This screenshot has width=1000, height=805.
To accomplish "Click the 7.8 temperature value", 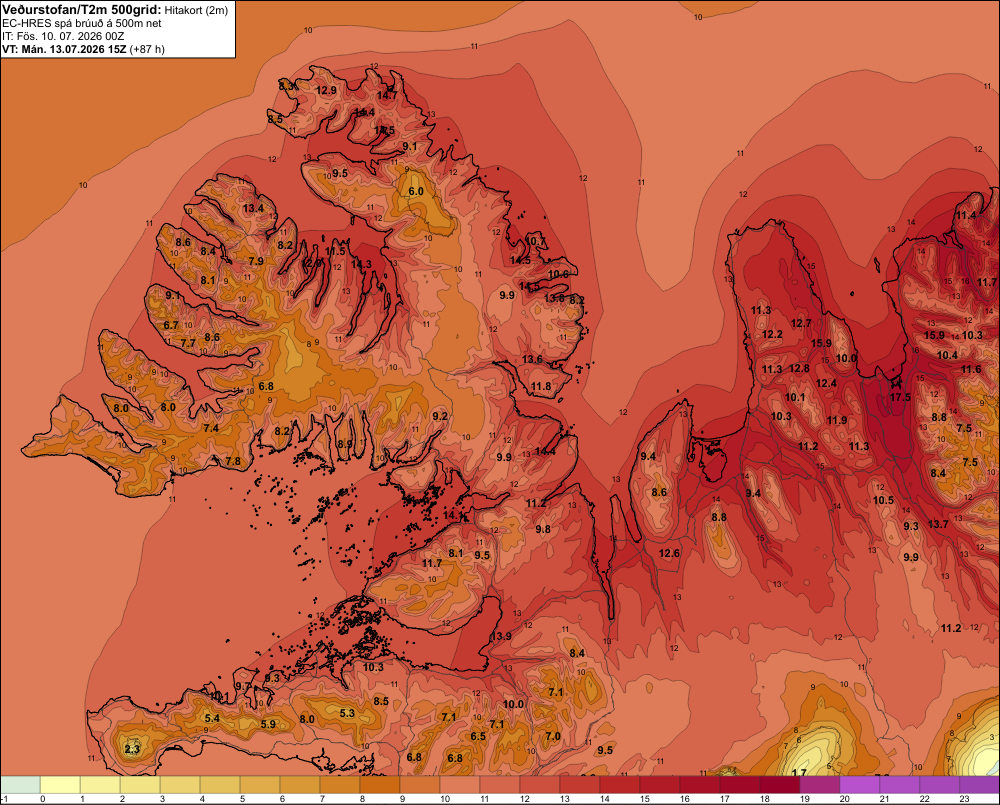I will [233, 461].
